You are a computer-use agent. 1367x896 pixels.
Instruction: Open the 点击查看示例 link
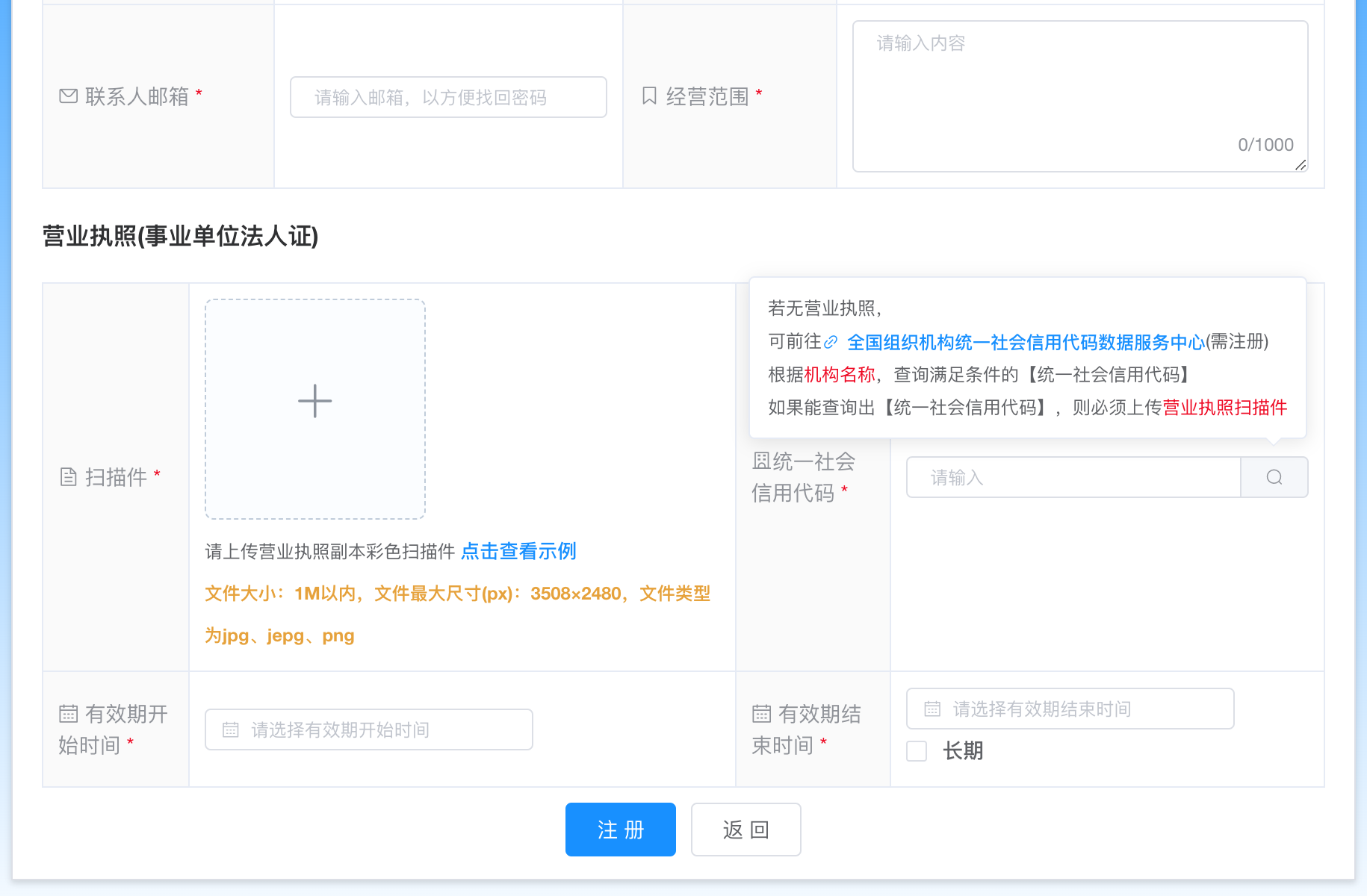point(518,551)
